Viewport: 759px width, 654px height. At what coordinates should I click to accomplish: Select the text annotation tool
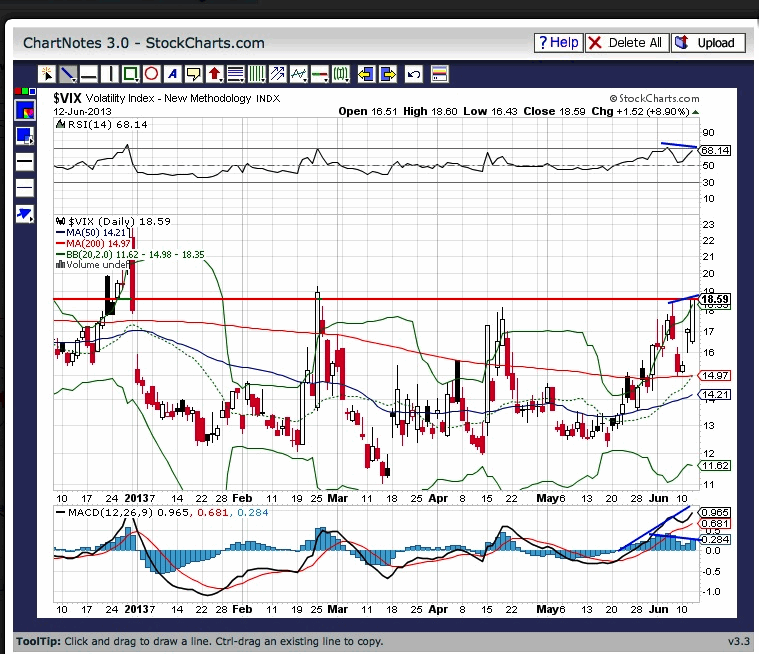click(172, 74)
